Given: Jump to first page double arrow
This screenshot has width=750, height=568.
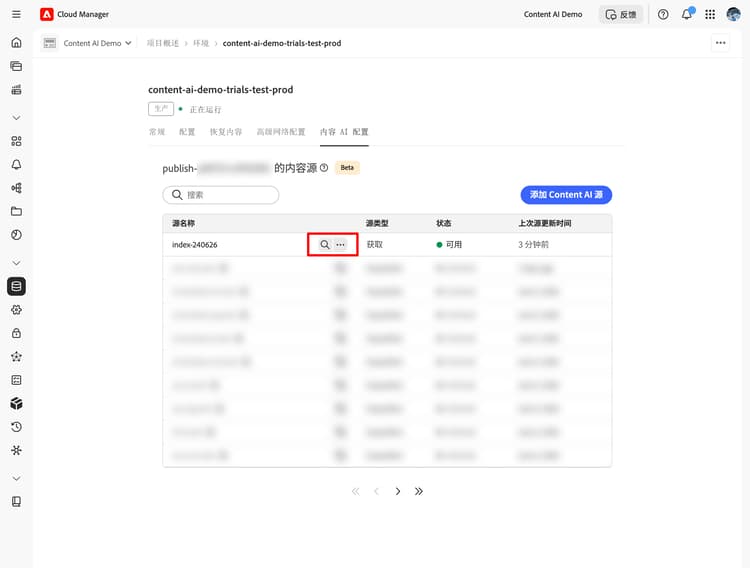Looking at the screenshot, I should coord(355,491).
